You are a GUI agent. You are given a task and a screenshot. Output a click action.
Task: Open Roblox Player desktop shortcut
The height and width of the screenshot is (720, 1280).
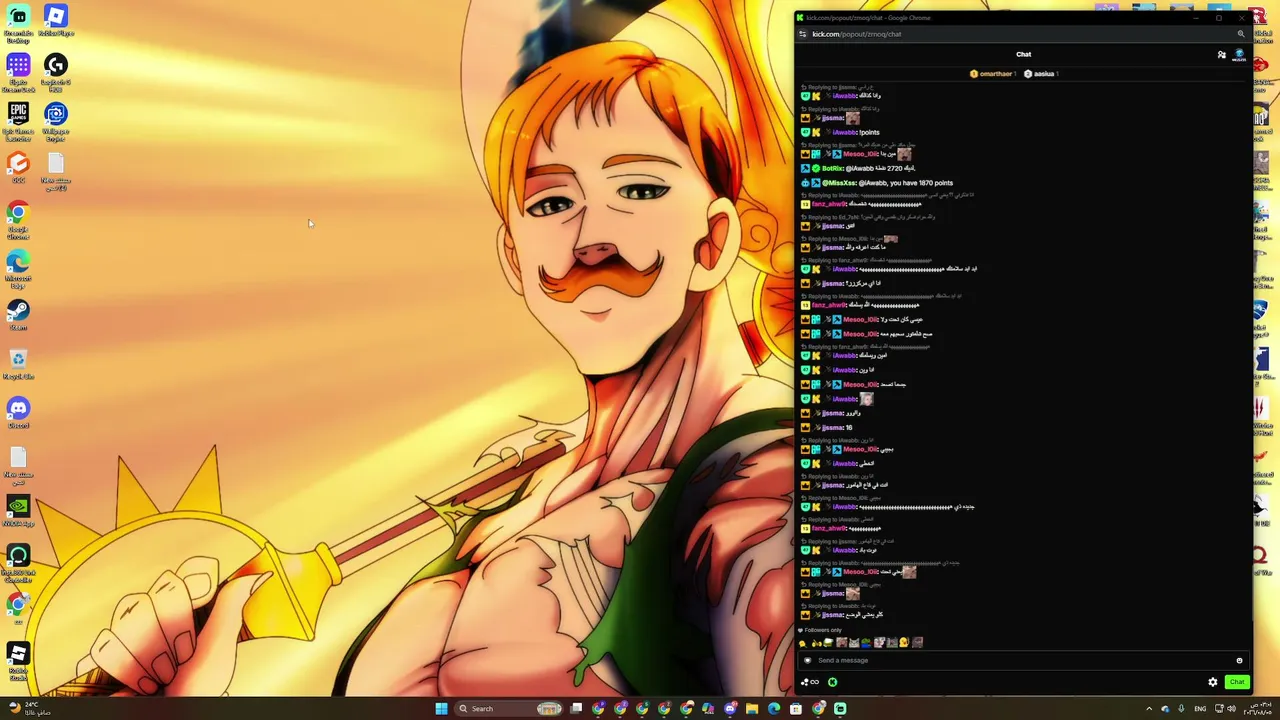pos(56,22)
